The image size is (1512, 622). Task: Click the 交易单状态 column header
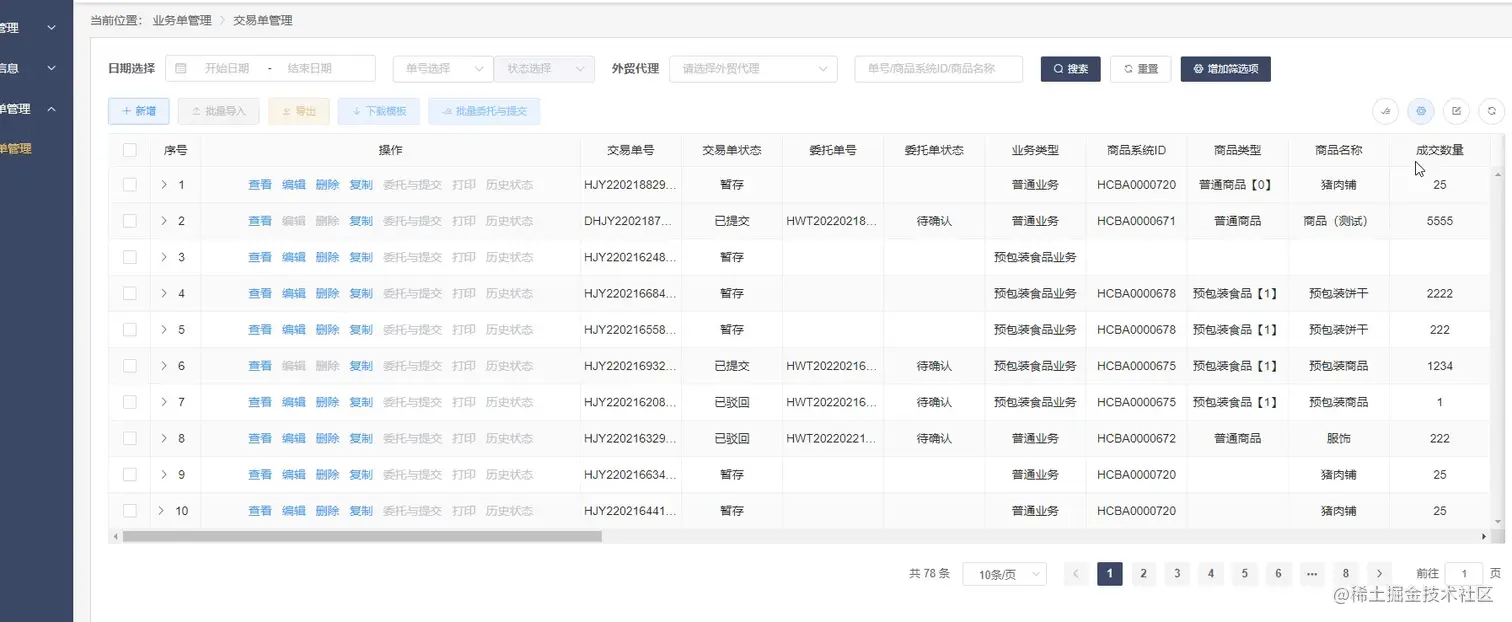coord(732,150)
